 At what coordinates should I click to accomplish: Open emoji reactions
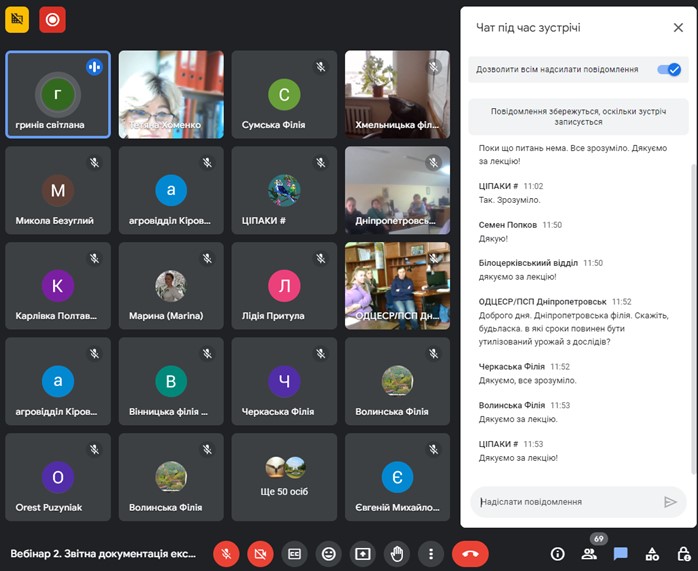click(328, 553)
